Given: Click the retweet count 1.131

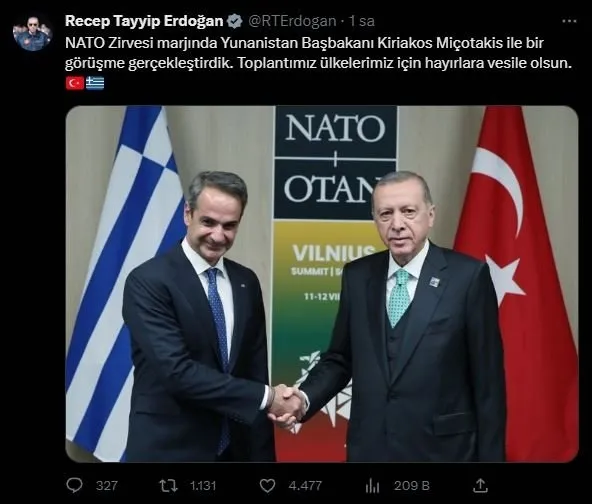Looking at the screenshot, I should coord(203,486).
